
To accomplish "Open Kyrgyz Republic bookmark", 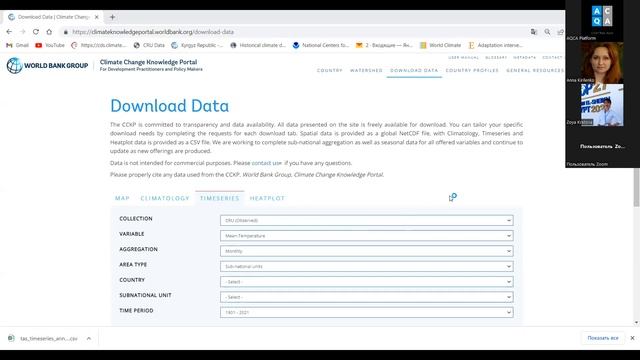I will (197, 45).
